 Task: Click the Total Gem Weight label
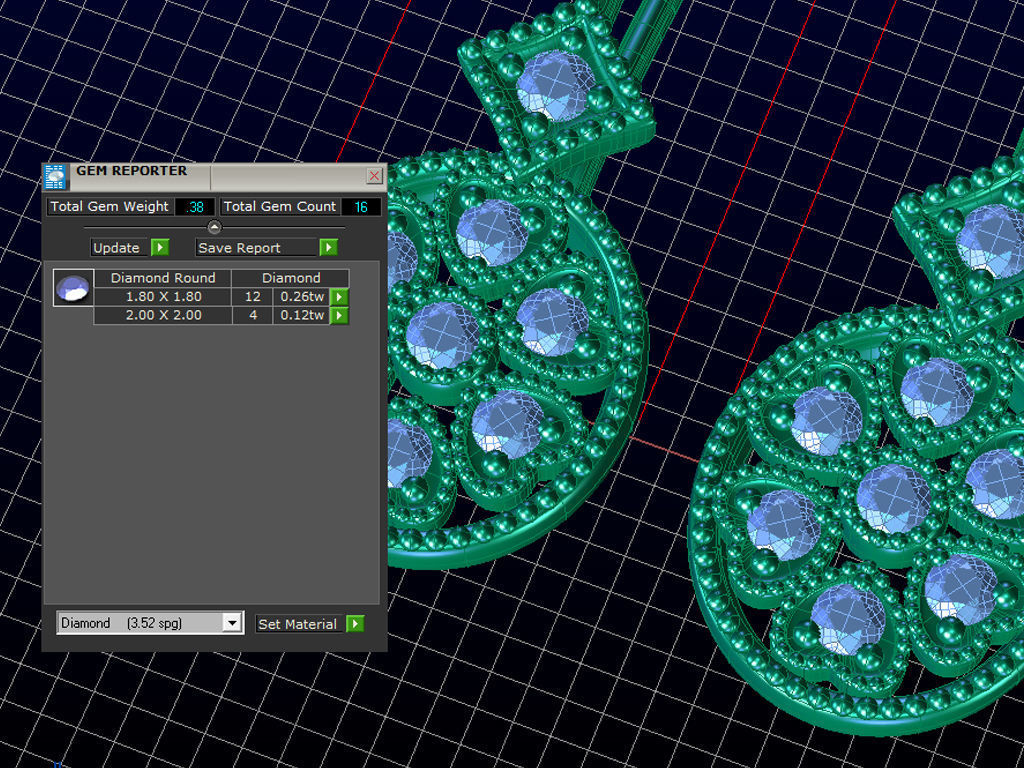tap(110, 207)
